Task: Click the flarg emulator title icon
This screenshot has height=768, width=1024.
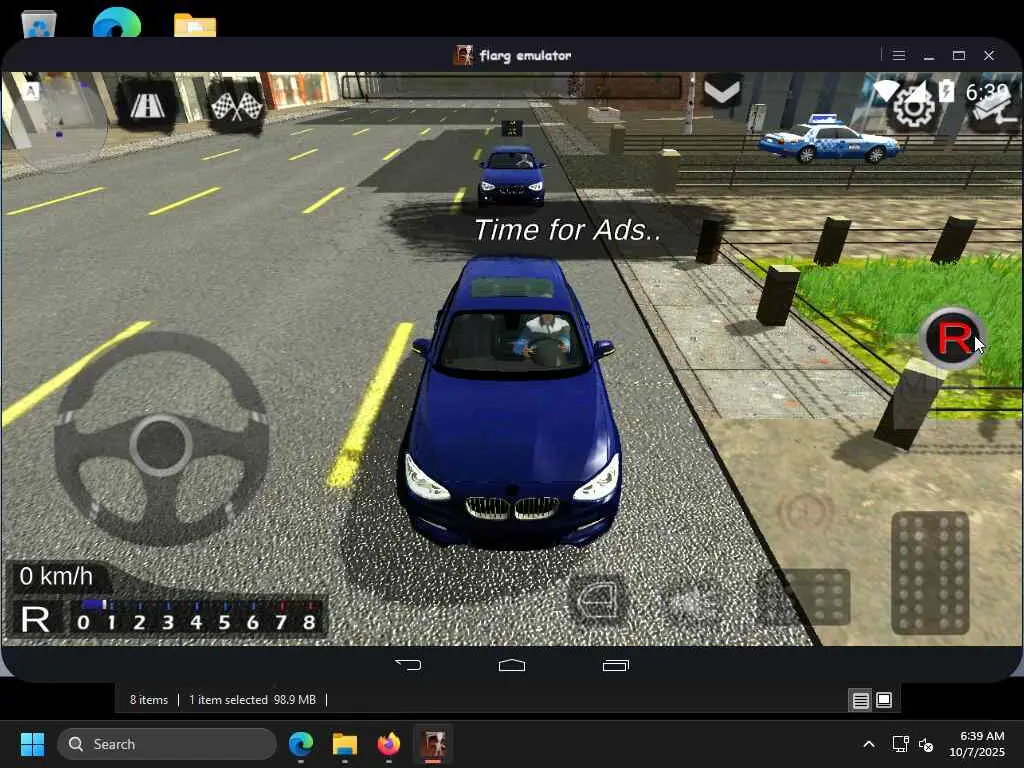Action: [463, 56]
